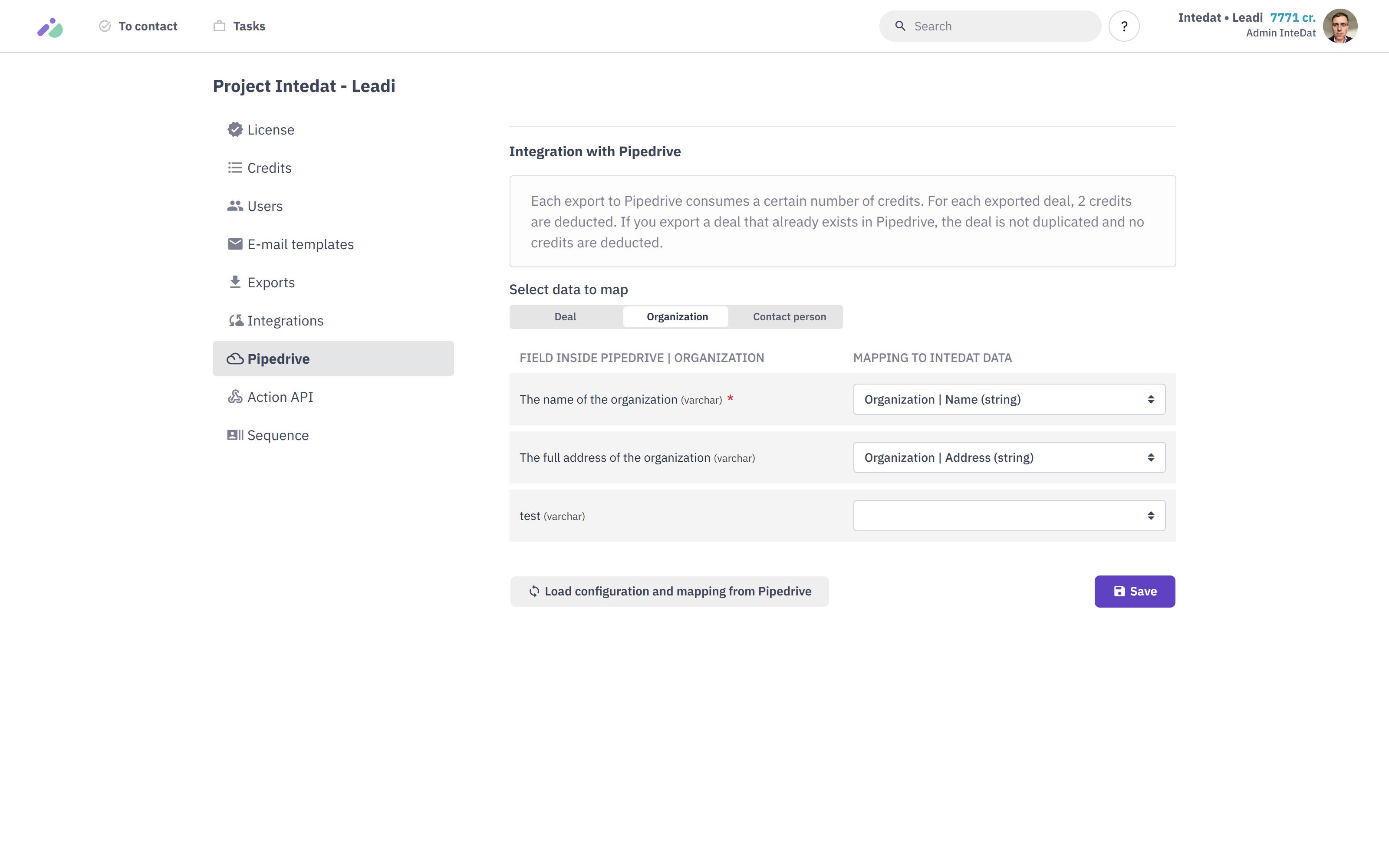Click the Exports download icon
The height and width of the screenshot is (868, 1389).
click(235, 283)
